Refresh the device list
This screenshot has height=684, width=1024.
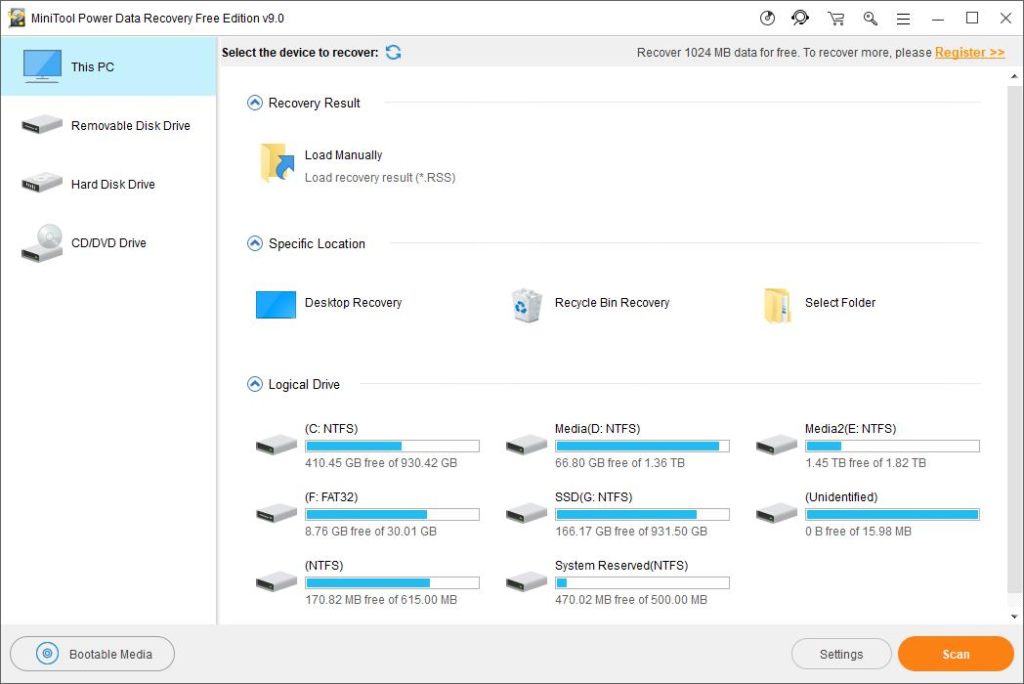(x=393, y=52)
